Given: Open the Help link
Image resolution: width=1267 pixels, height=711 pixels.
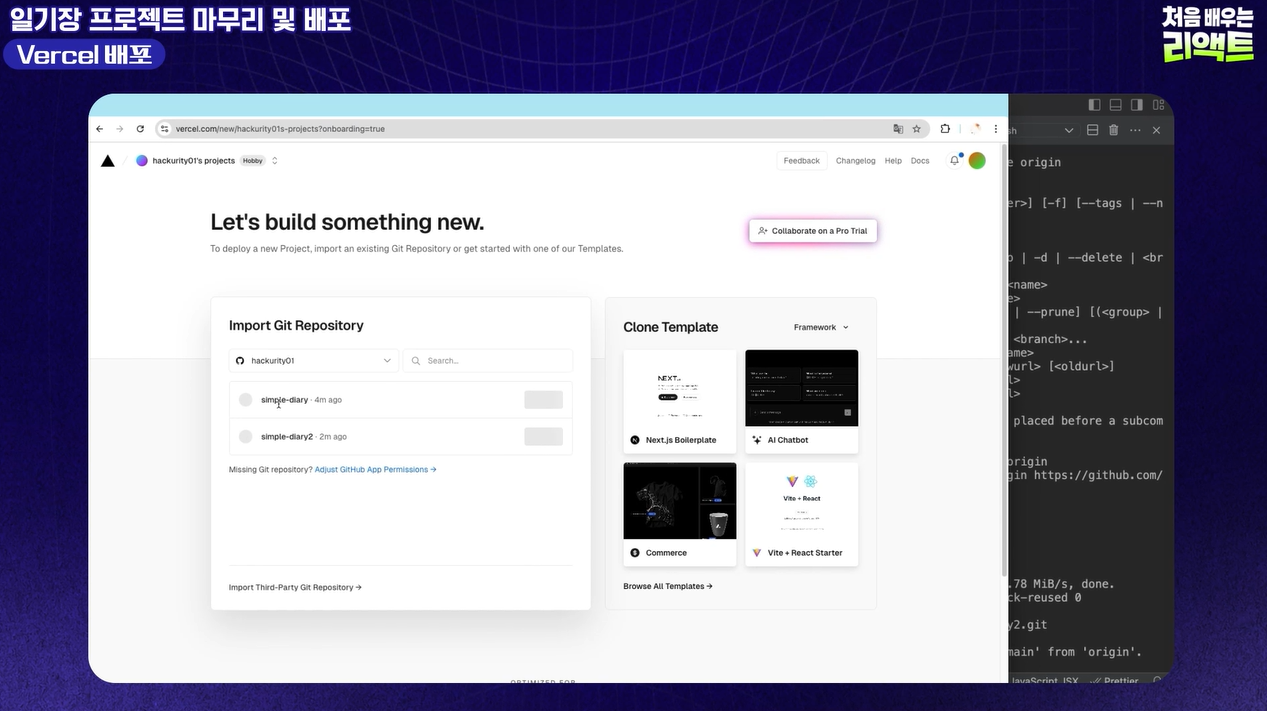Looking at the screenshot, I should tap(893, 160).
